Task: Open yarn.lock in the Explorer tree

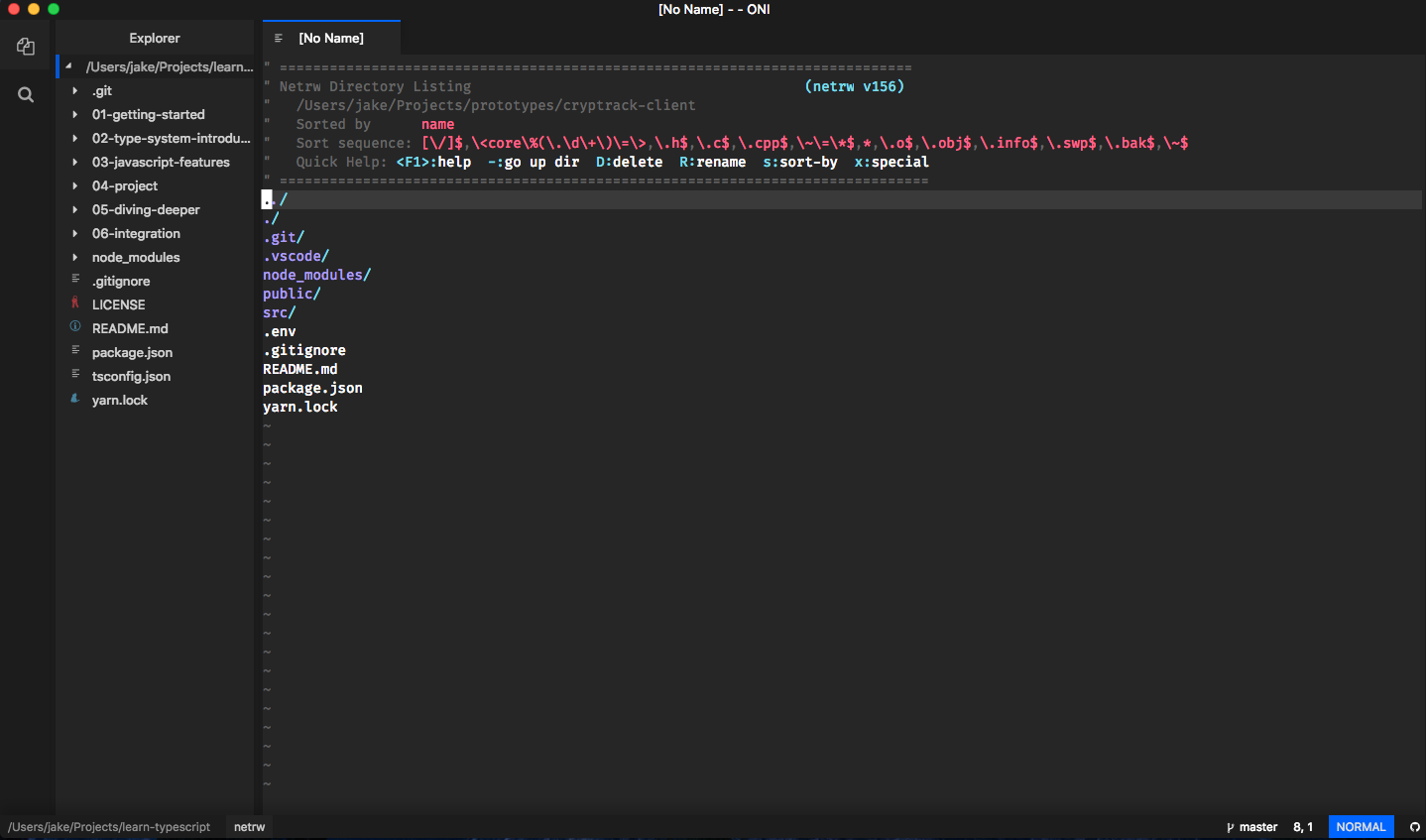Action: [120, 400]
